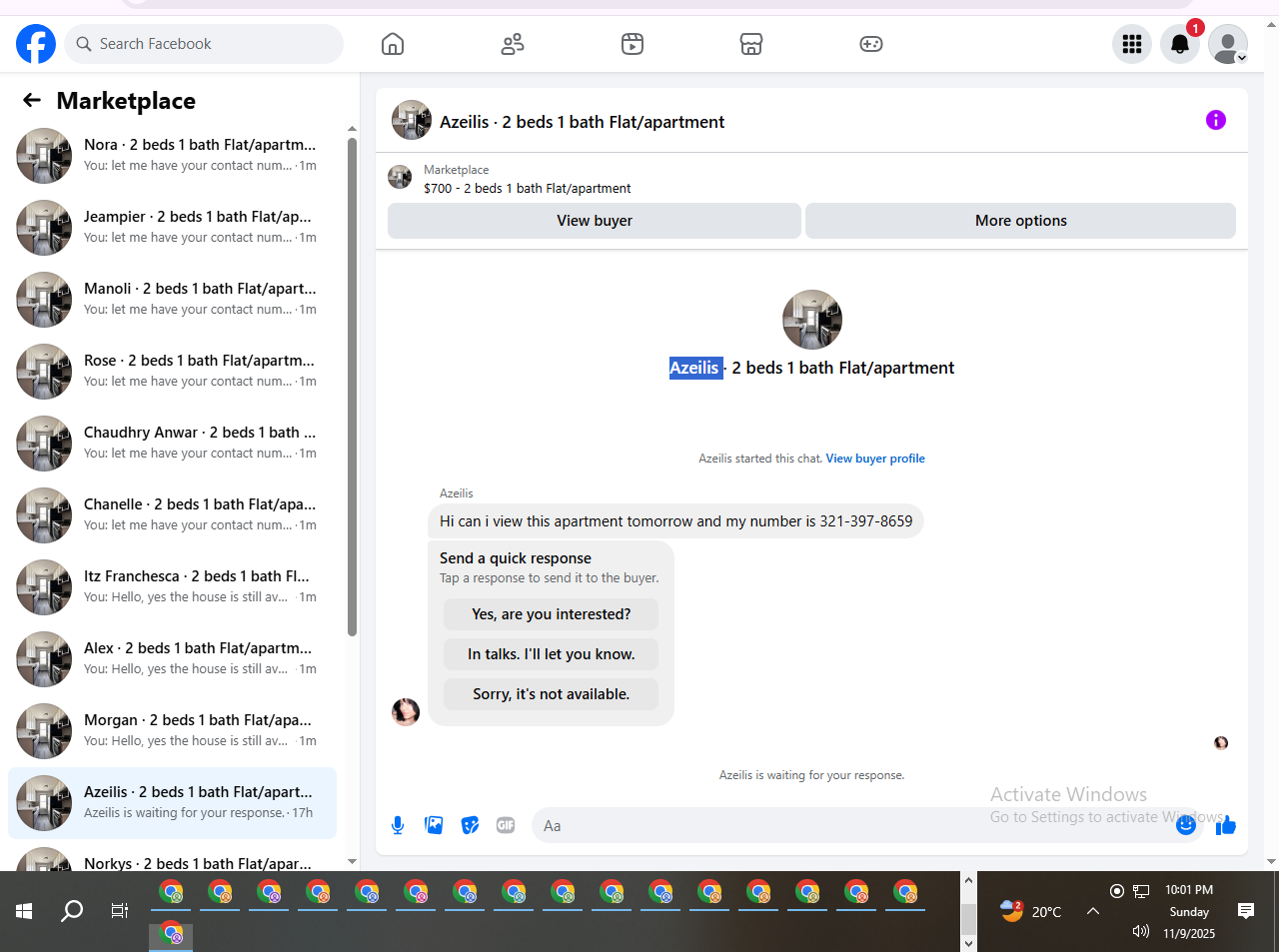The image size is (1279, 952).
Task: Open the network icon in system tray
Action: [x=1141, y=890]
